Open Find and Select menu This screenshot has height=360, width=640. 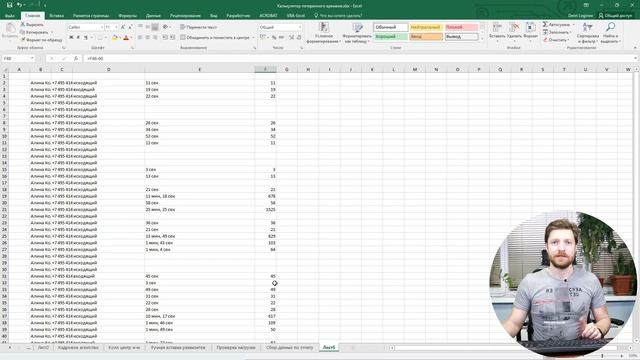pos(611,33)
